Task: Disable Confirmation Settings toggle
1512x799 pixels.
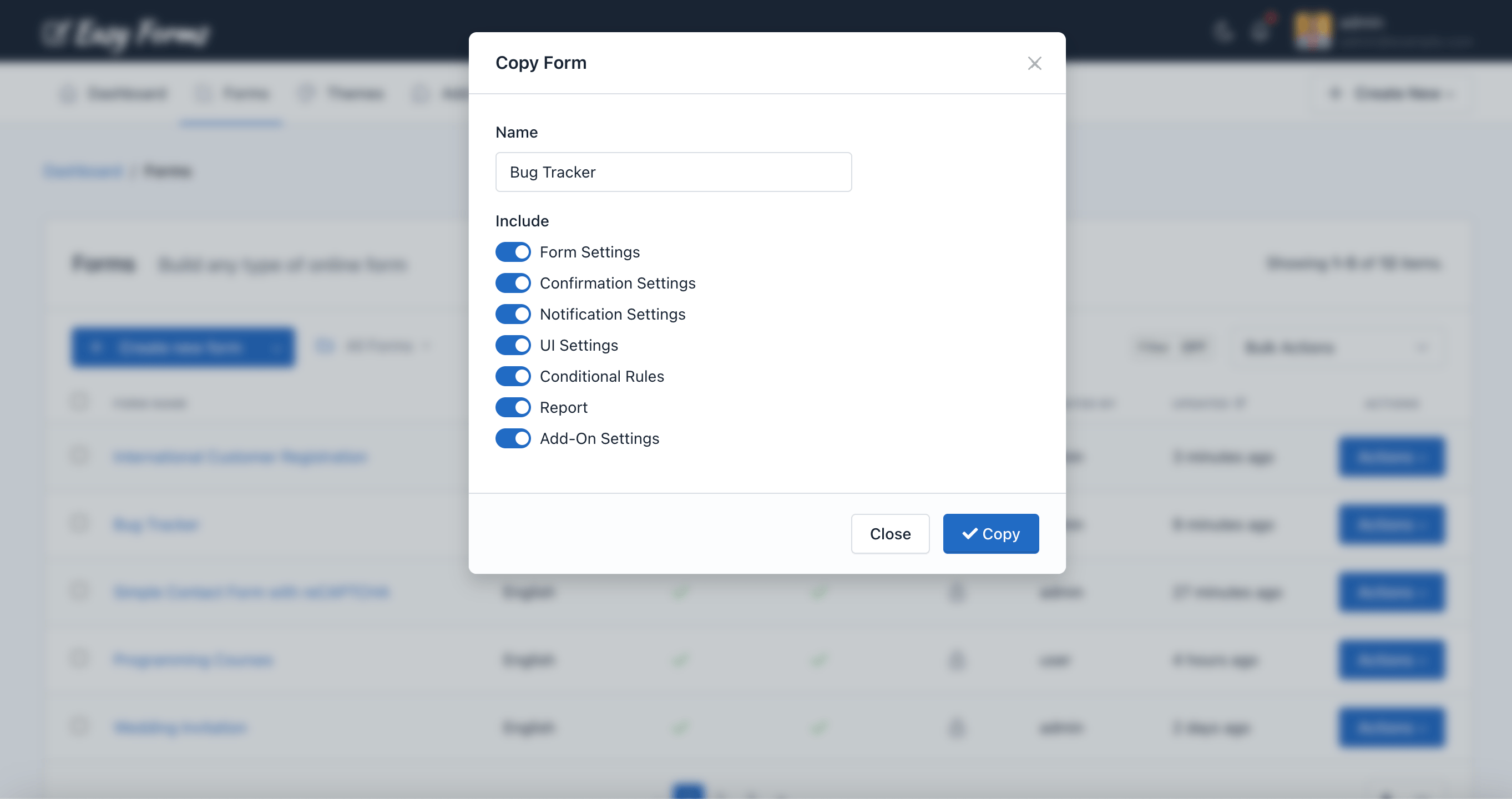Action: point(512,283)
